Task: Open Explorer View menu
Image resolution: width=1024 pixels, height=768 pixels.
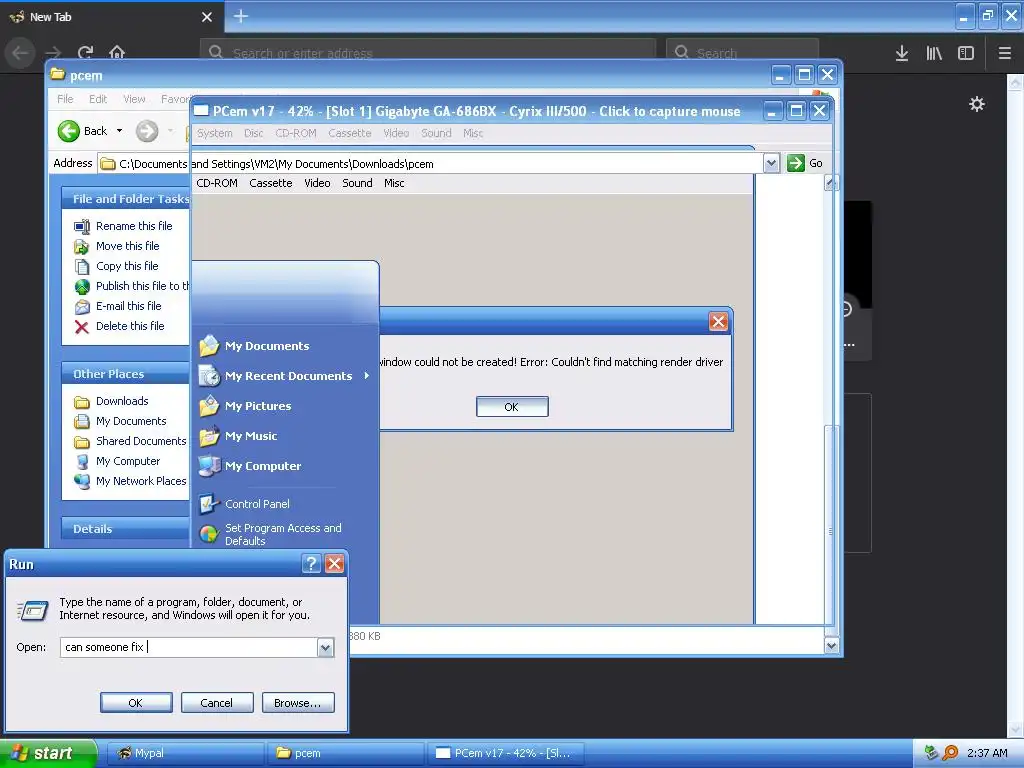Action: tap(134, 99)
